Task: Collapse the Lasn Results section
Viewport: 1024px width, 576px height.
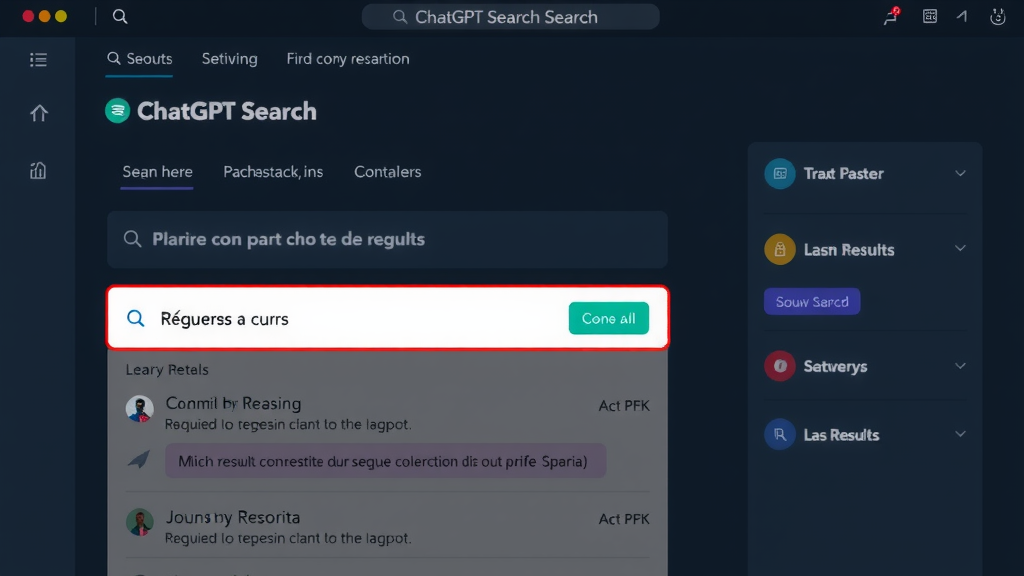Action: pyautogui.click(x=960, y=248)
